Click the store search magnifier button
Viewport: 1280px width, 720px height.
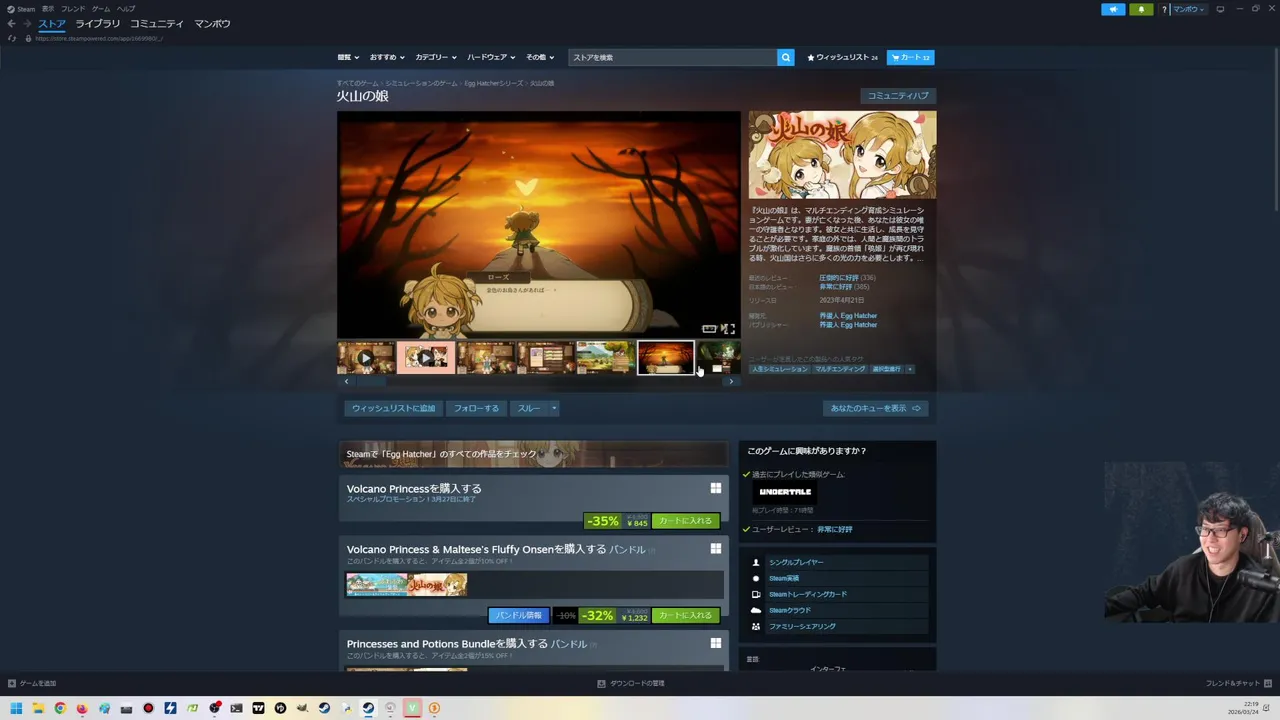tap(786, 57)
